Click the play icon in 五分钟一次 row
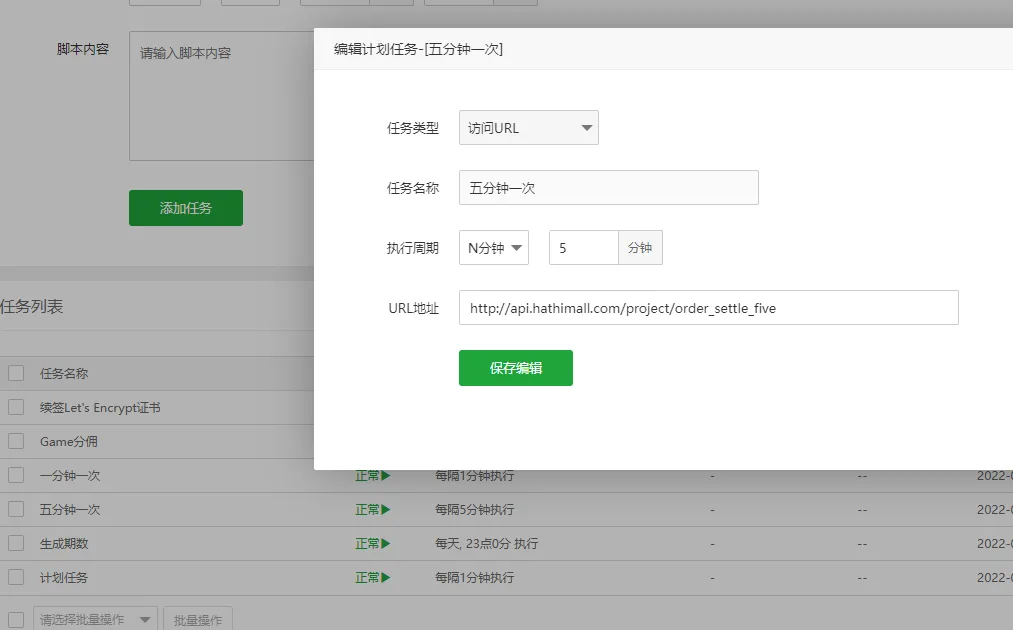The width and height of the screenshot is (1013, 630). [386, 510]
